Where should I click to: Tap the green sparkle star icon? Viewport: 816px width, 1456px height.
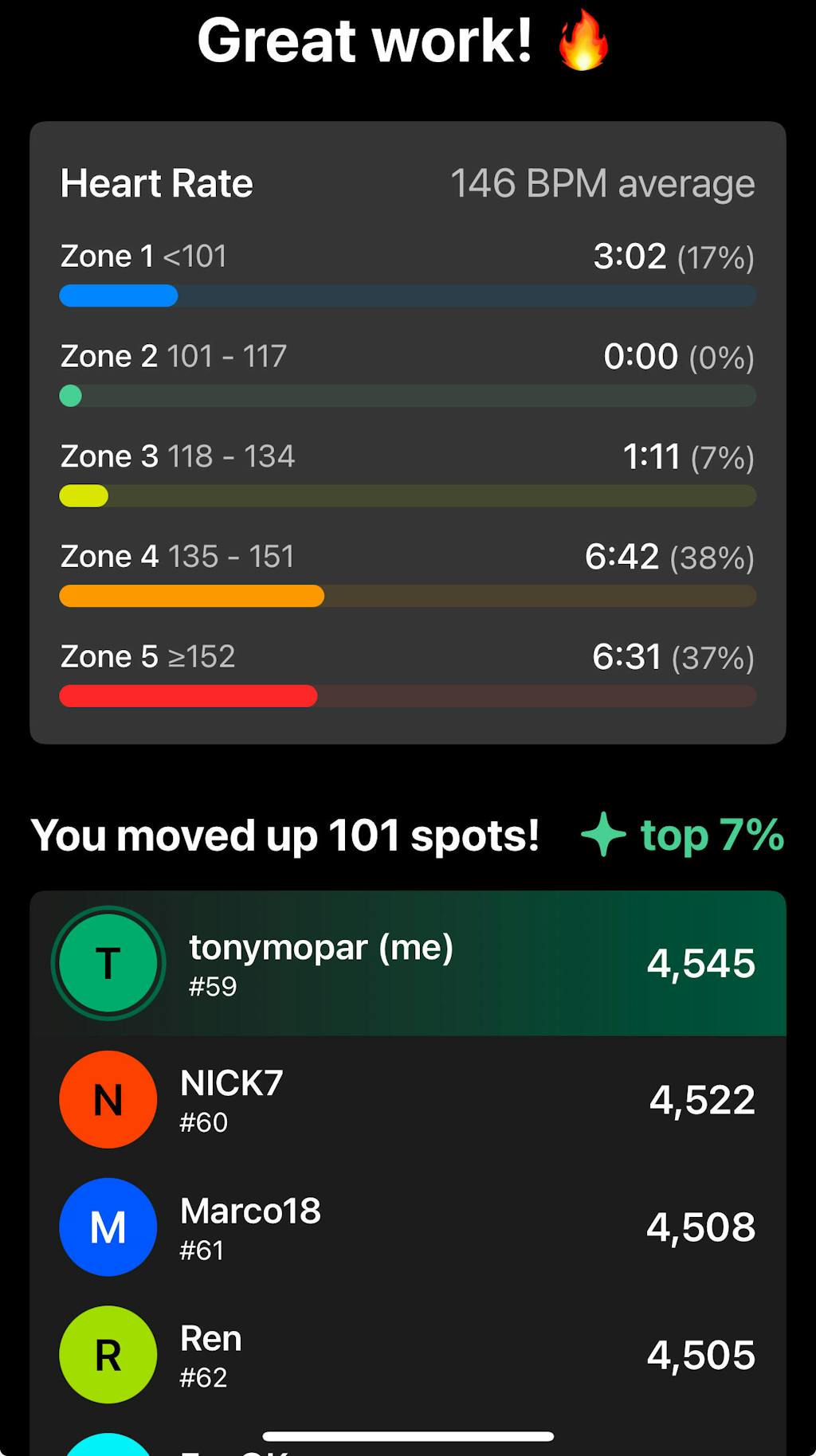point(603,834)
